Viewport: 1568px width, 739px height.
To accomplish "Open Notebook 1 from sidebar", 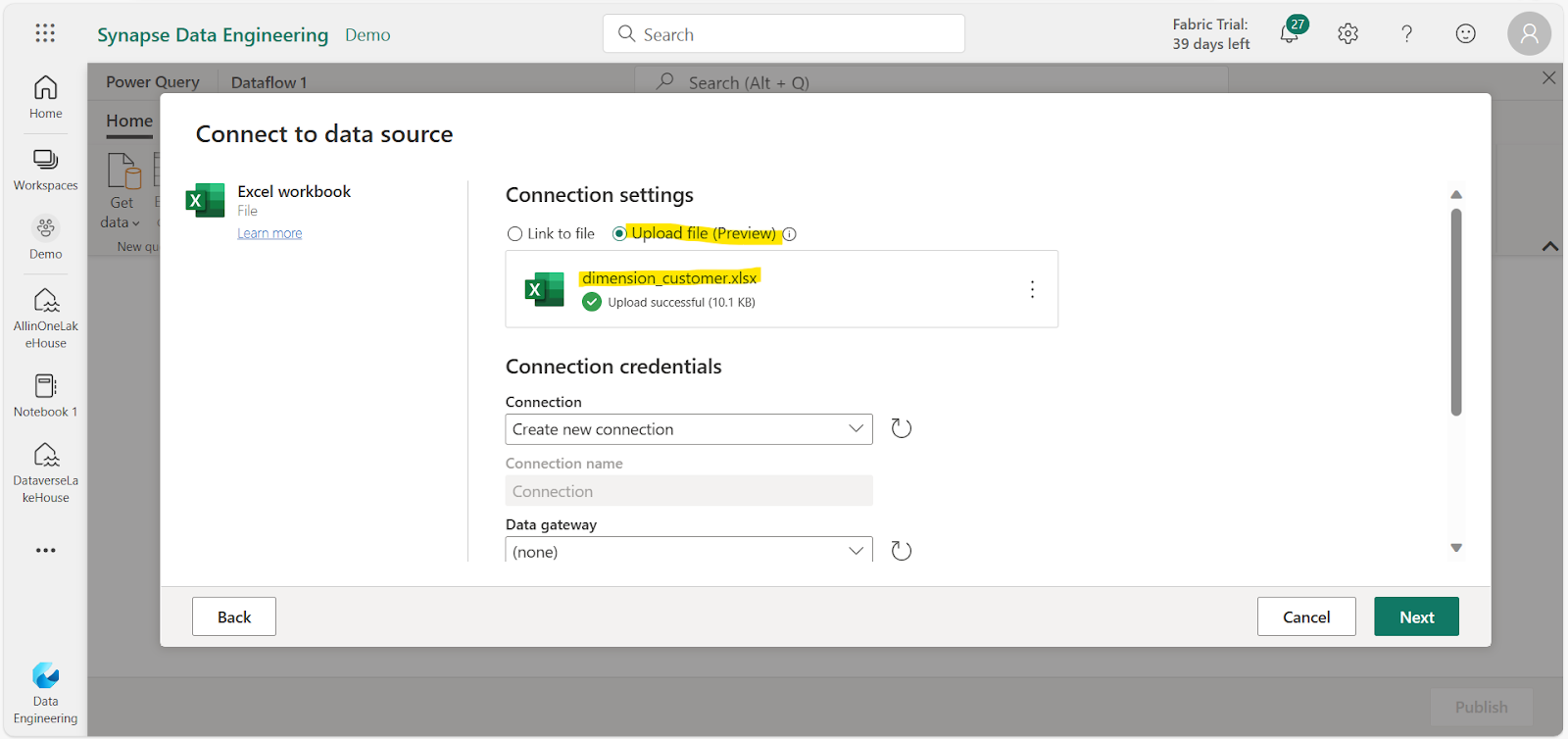I will 45,395.
